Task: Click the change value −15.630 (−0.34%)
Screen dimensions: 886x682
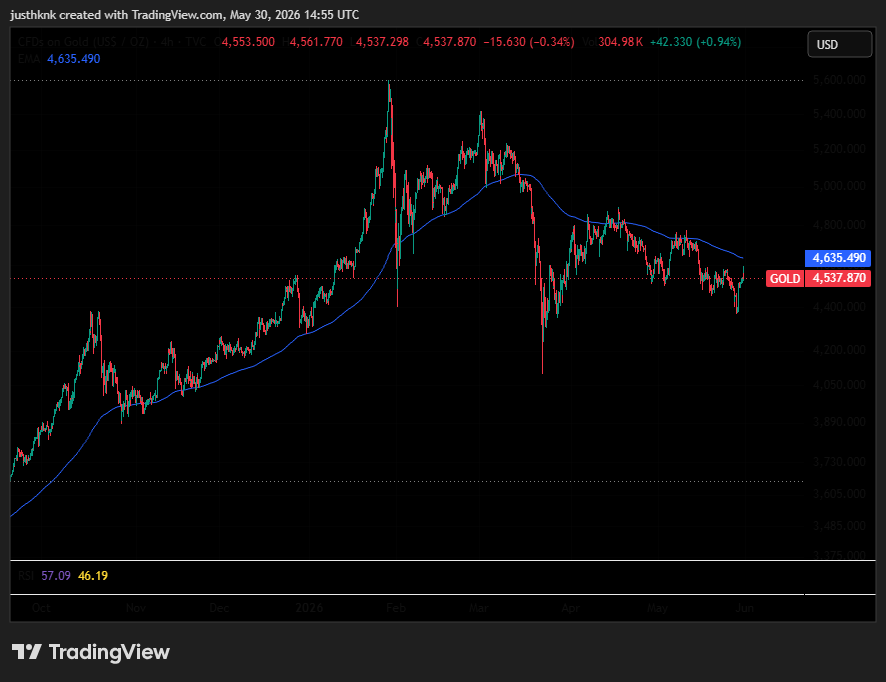Action: pyautogui.click(x=529, y=42)
